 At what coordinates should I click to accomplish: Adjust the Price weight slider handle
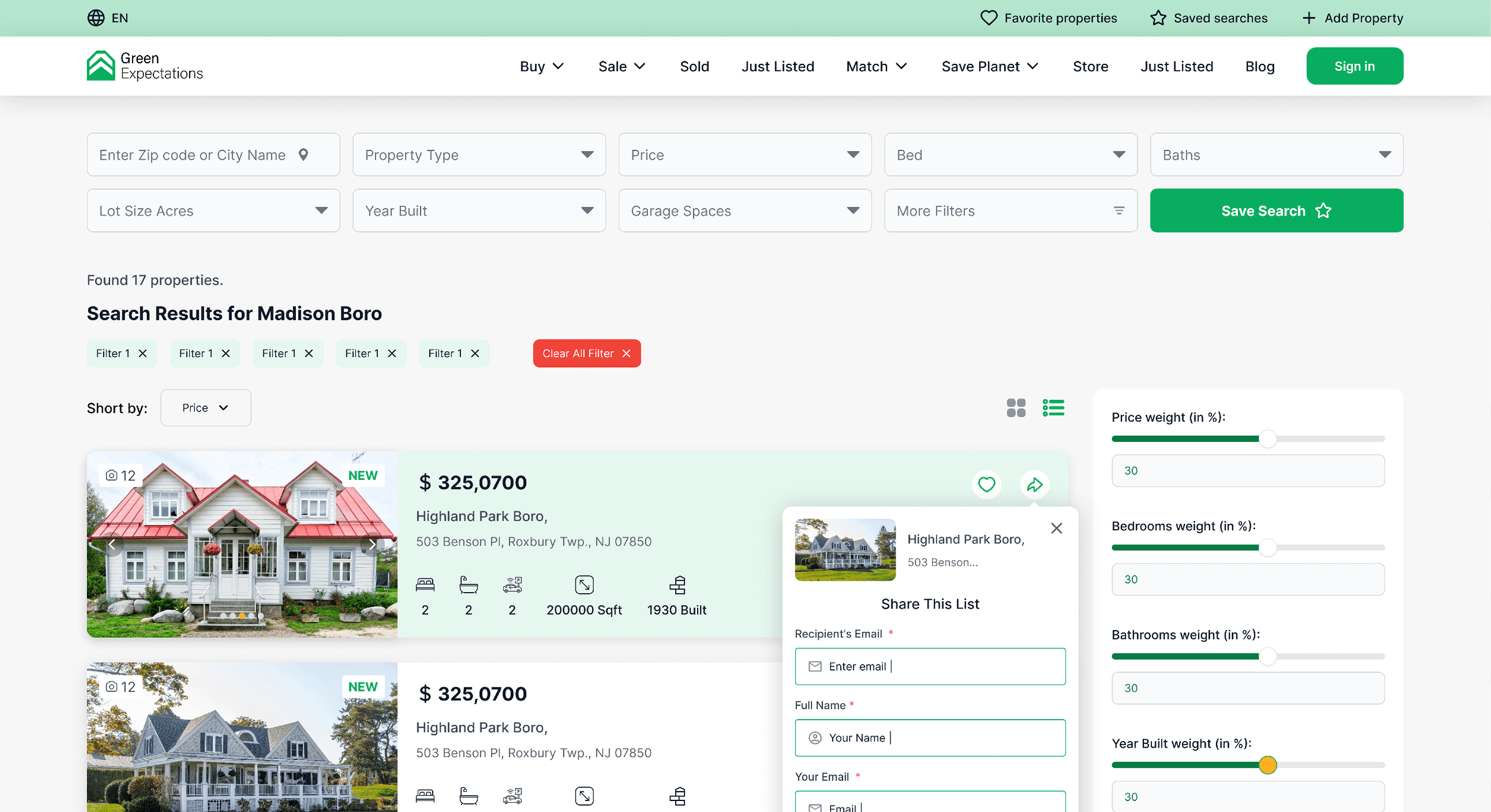point(1268,439)
